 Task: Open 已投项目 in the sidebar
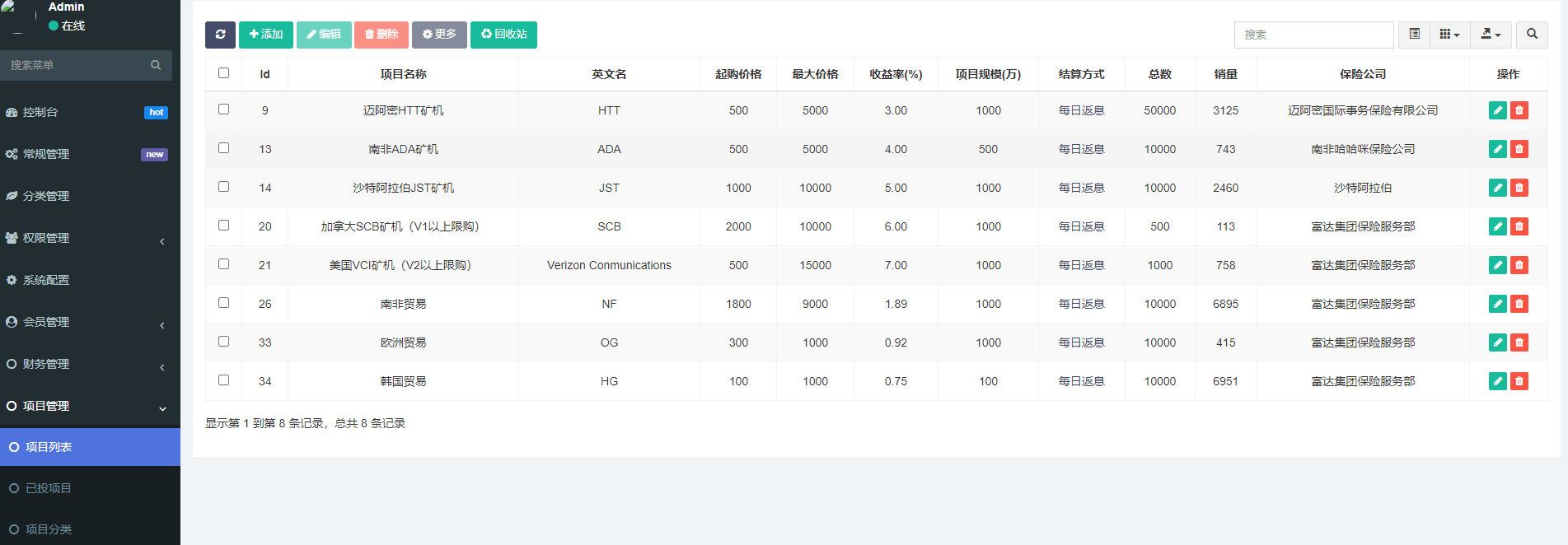click(x=49, y=488)
